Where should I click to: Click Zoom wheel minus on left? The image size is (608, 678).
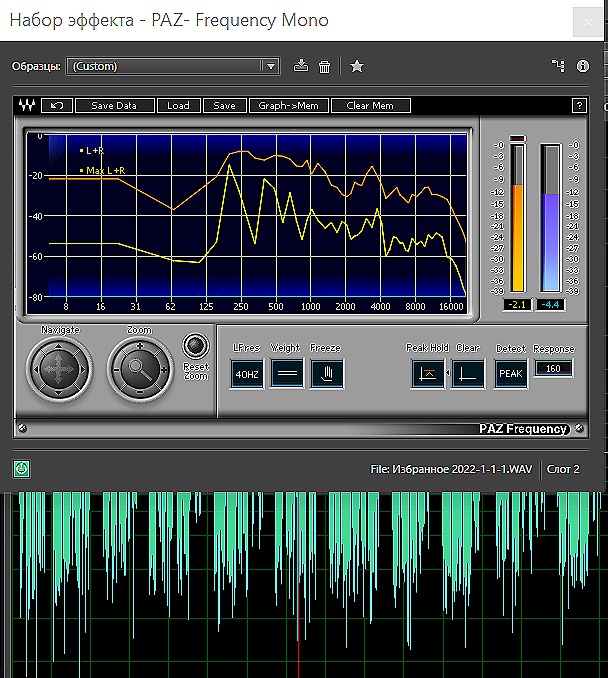[x=116, y=370]
